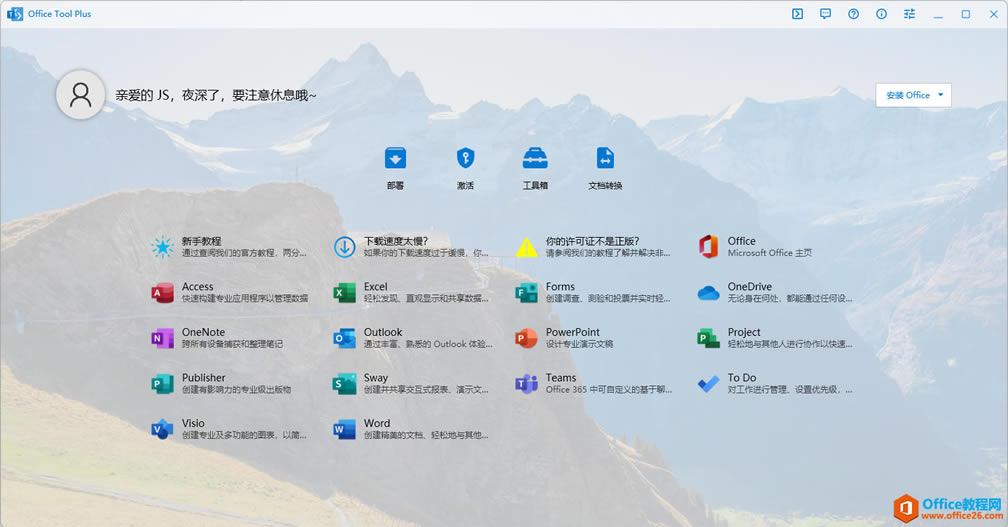Click the Word app icon
The image size is (1008, 527).
click(x=345, y=429)
